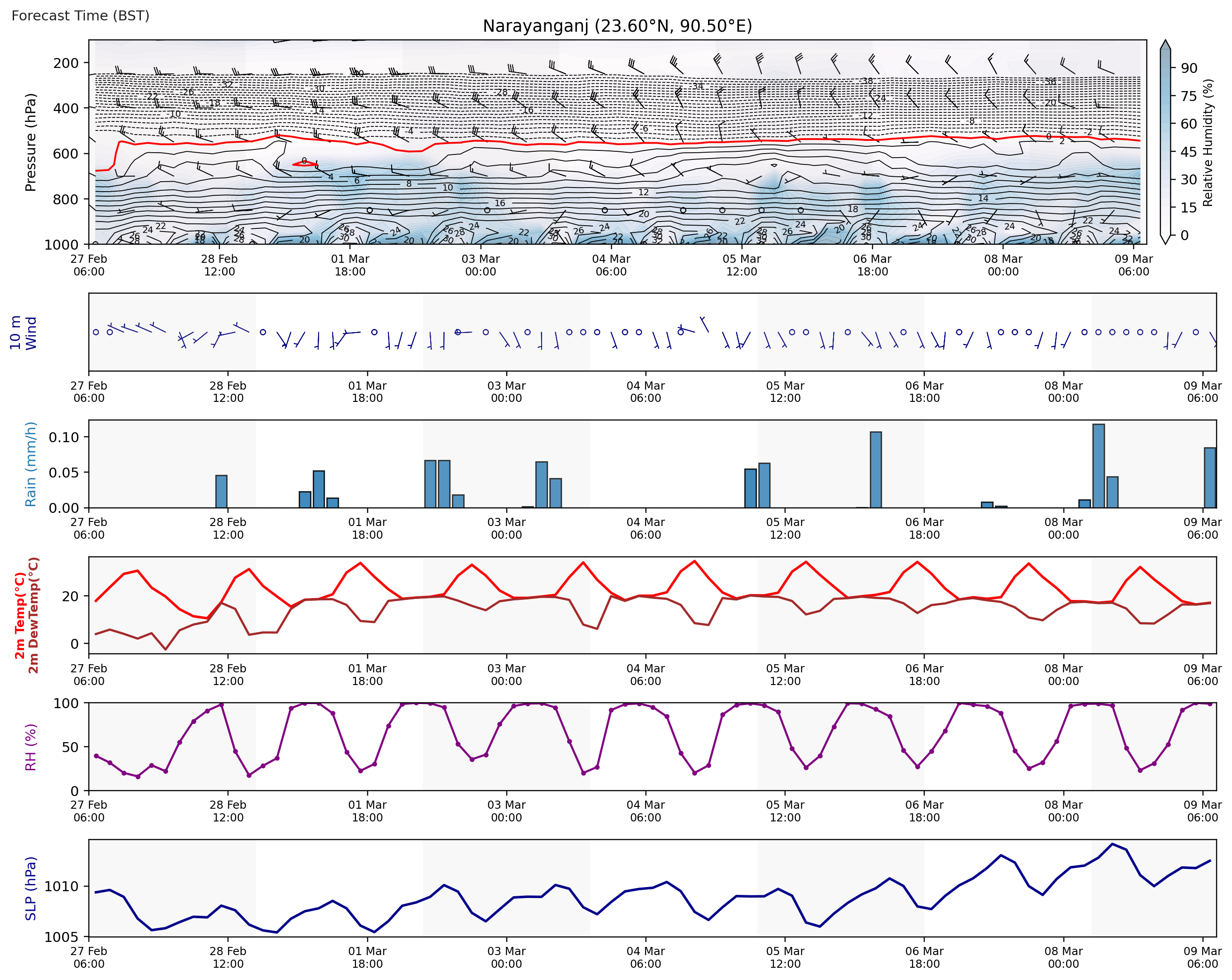
Task: Click the rain bar near 28 Feb 12:00
Action: pyautogui.click(x=221, y=491)
